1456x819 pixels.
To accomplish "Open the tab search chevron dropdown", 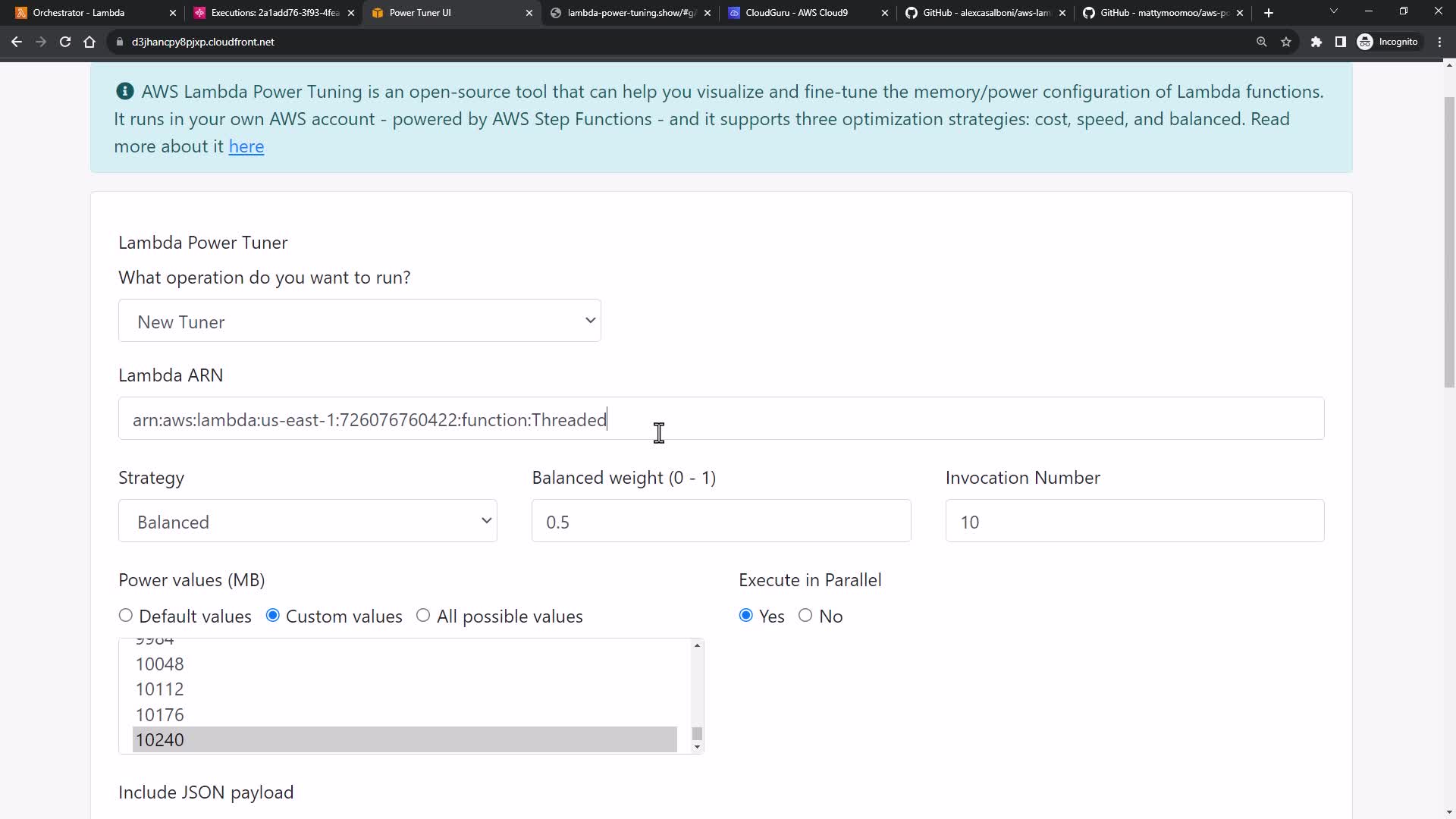I will 1333,12.
